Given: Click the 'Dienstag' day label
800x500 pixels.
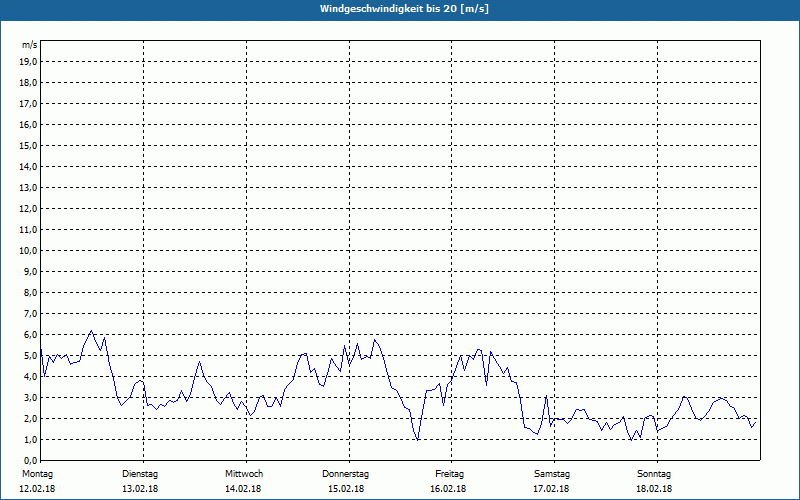Looking at the screenshot, I should pos(140,474).
